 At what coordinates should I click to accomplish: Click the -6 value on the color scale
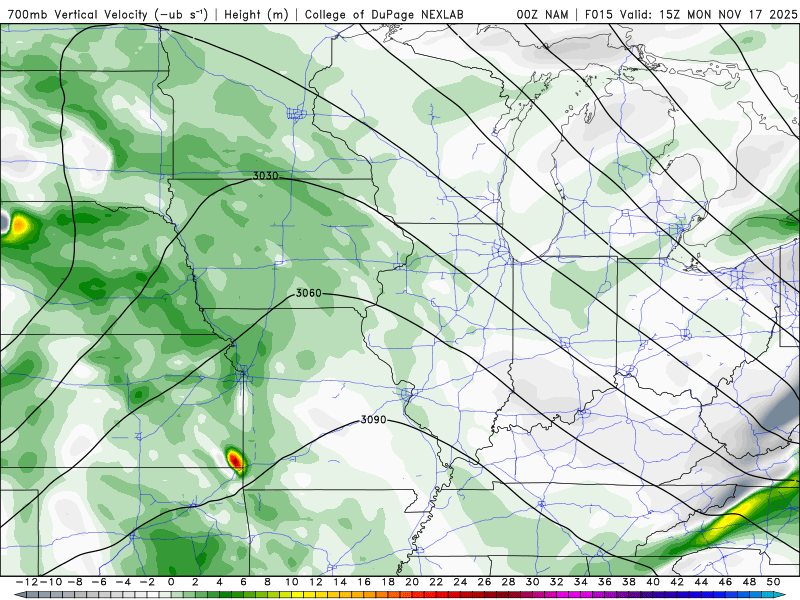coord(98,582)
